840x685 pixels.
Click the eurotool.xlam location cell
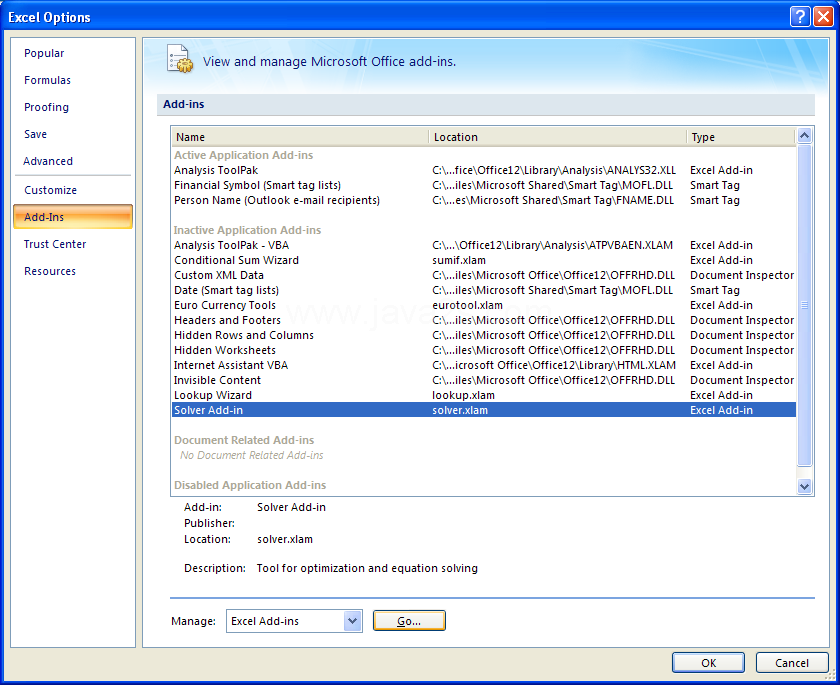(x=468, y=305)
